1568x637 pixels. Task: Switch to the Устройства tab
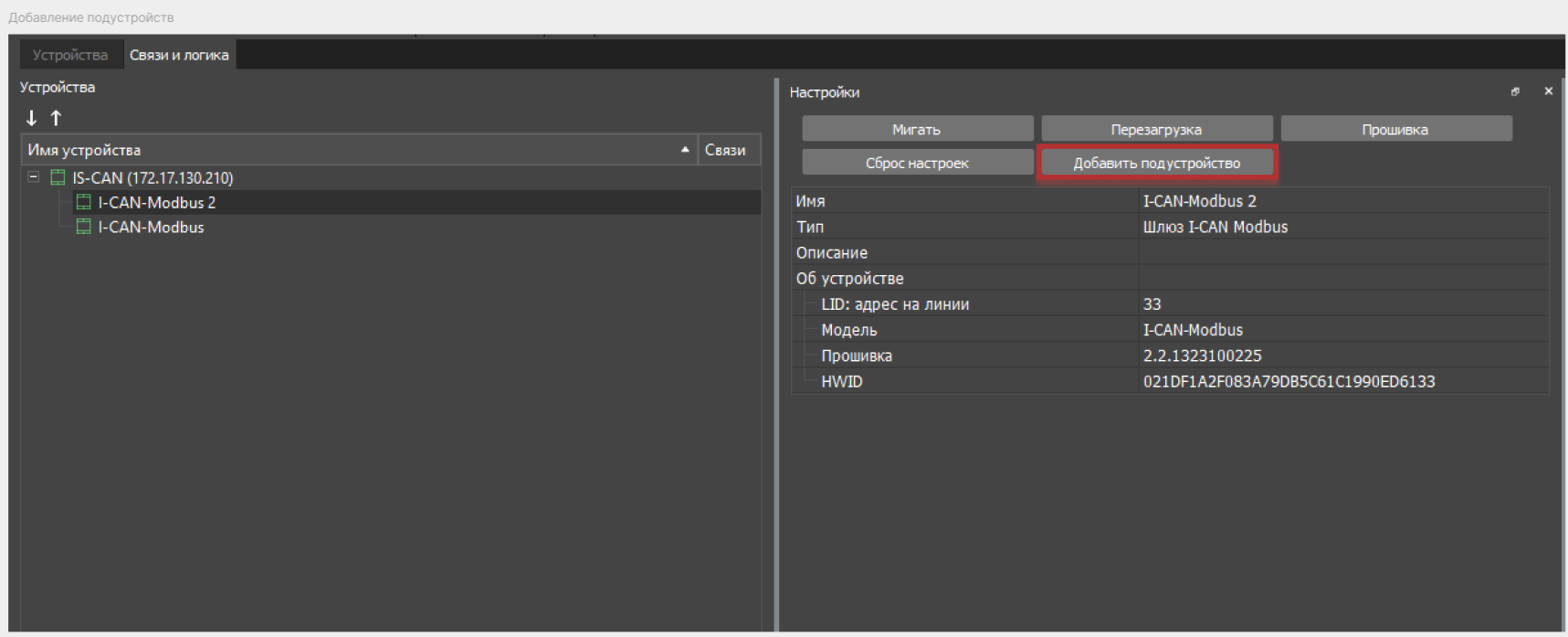tap(70, 55)
